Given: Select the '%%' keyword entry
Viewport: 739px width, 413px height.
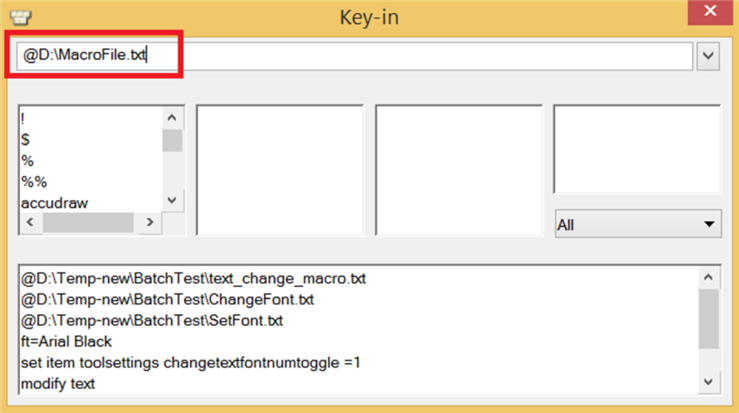Looking at the screenshot, I should coord(34,182).
